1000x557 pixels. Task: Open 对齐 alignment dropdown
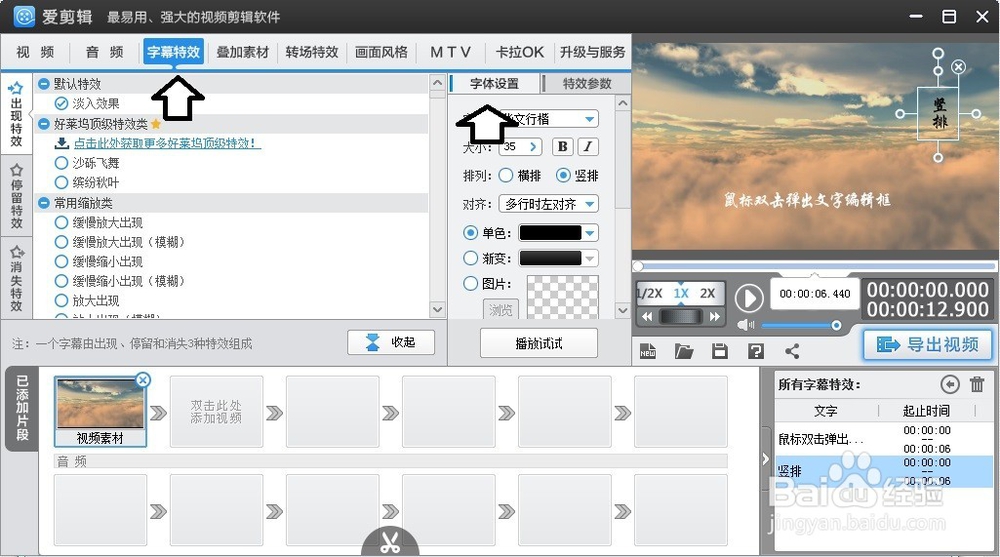[x=548, y=204]
